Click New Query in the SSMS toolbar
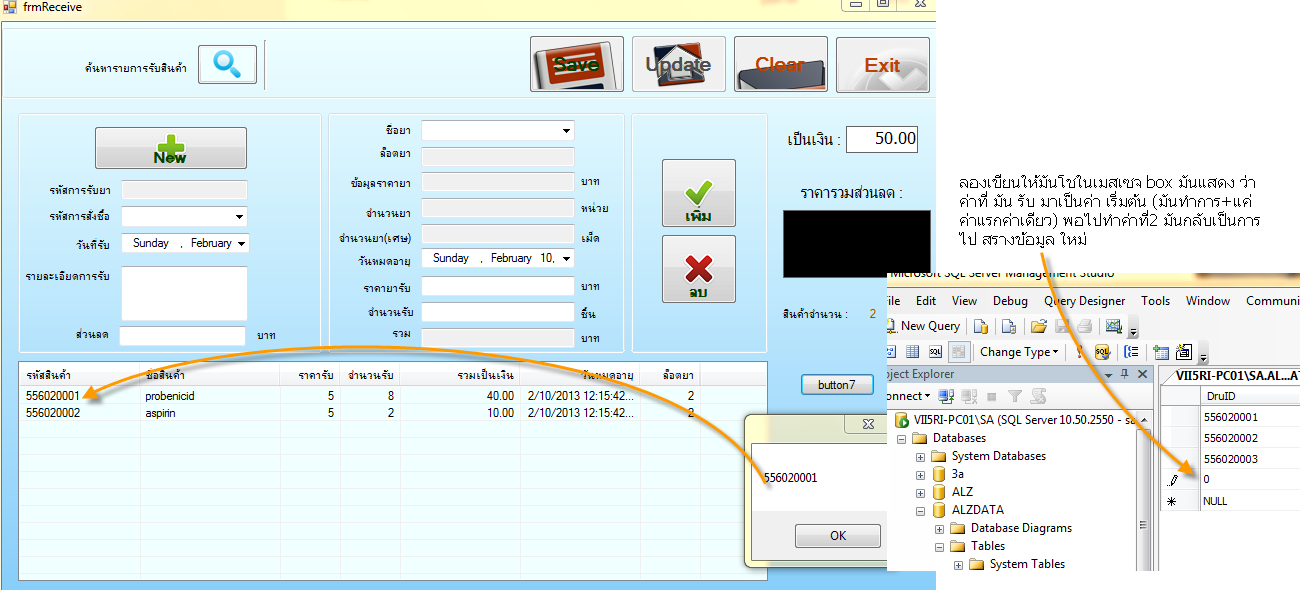 (x=923, y=326)
